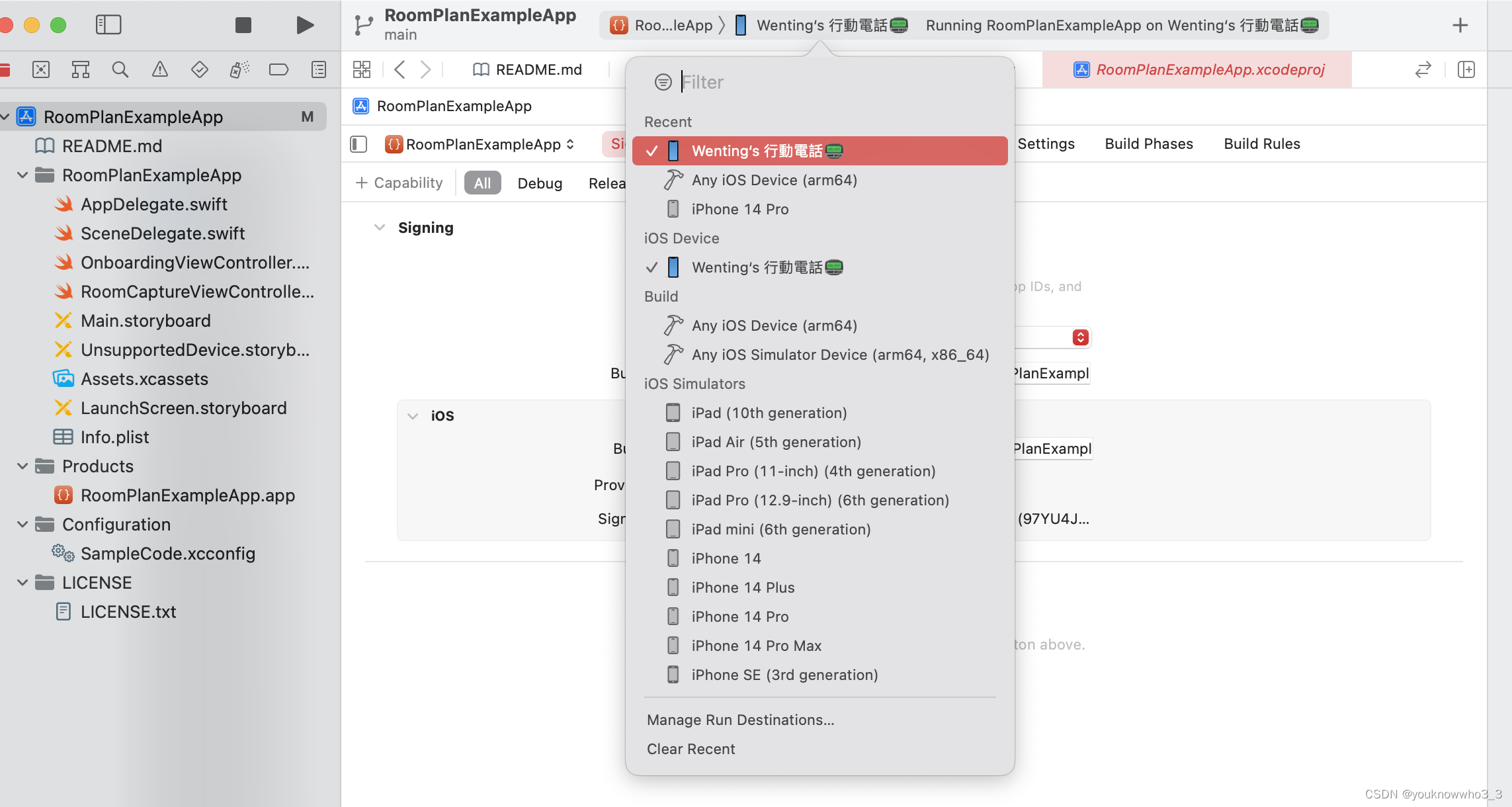Open the Find navigator magnifying glass

[120, 69]
